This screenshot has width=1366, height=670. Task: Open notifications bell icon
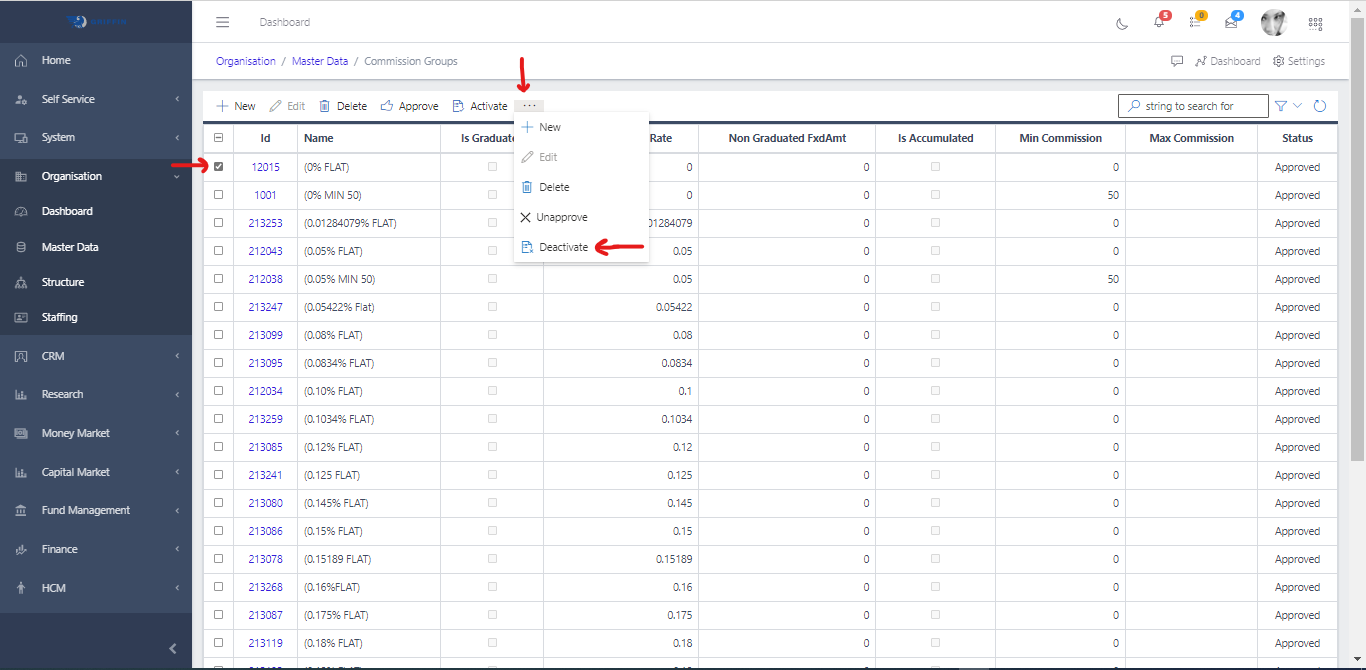tap(1159, 22)
